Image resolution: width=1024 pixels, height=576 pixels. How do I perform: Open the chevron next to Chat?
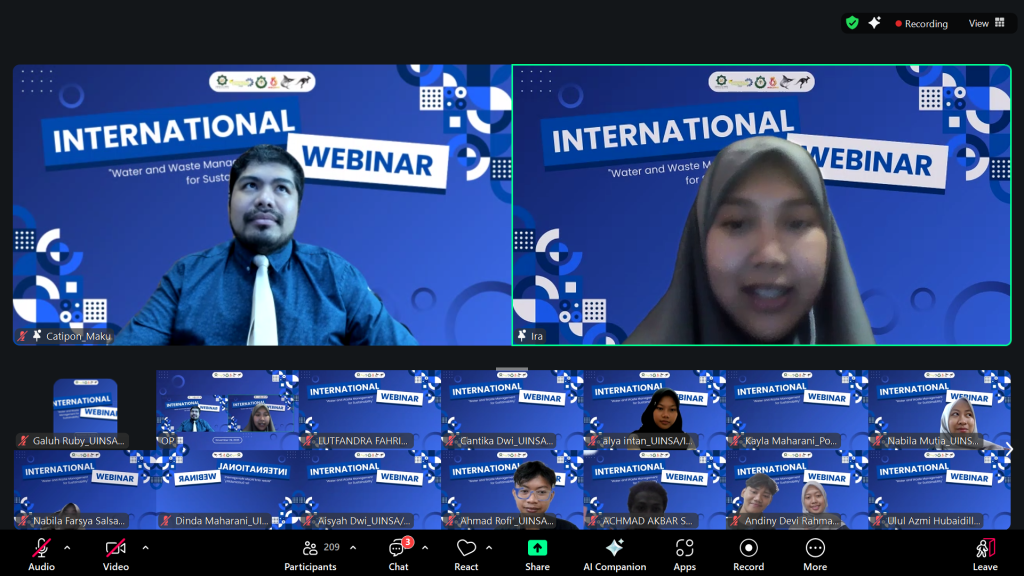[425, 548]
